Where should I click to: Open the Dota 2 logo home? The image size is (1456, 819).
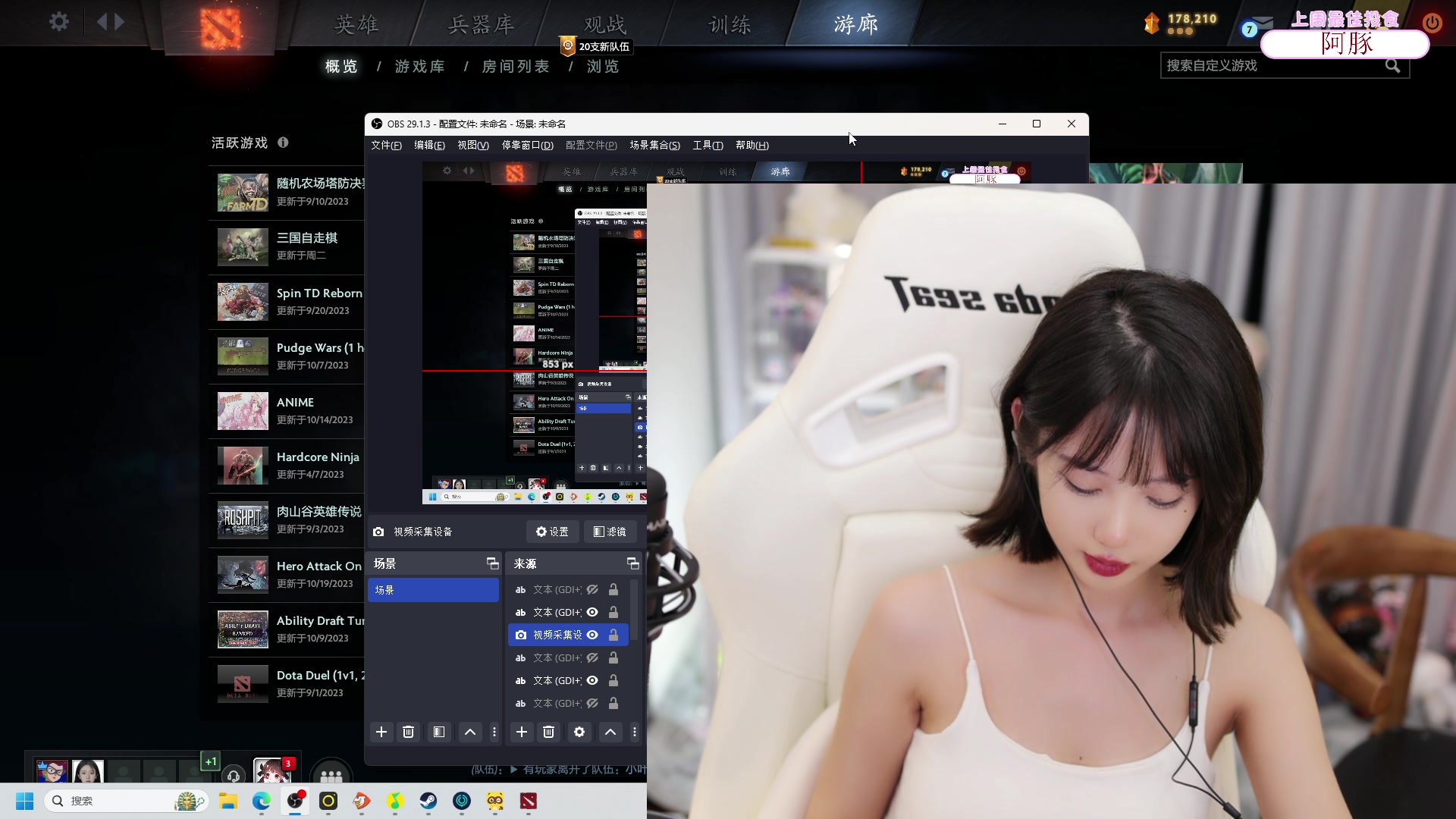pyautogui.click(x=221, y=28)
